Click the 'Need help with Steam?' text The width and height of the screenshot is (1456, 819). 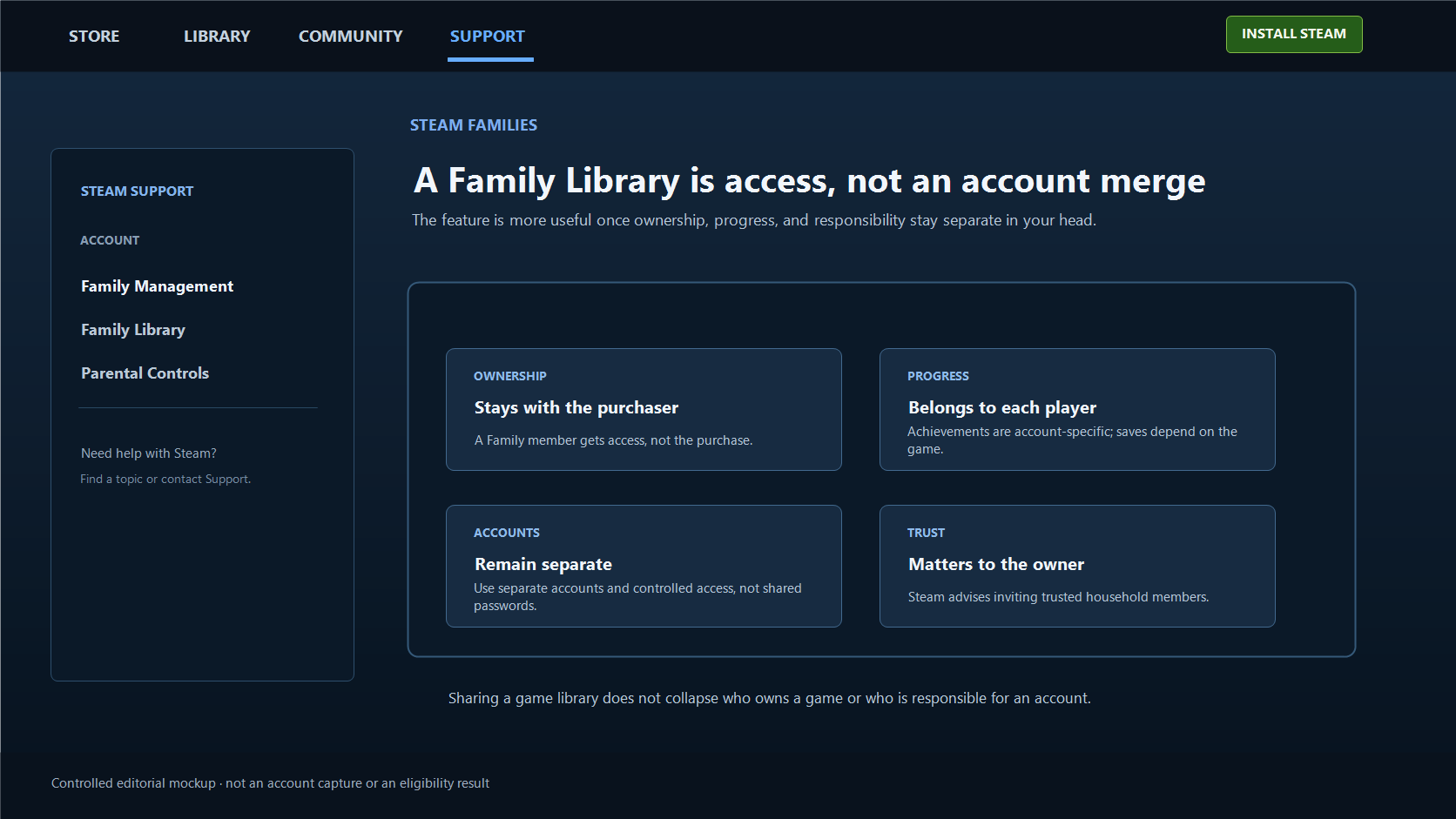[x=149, y=453]
